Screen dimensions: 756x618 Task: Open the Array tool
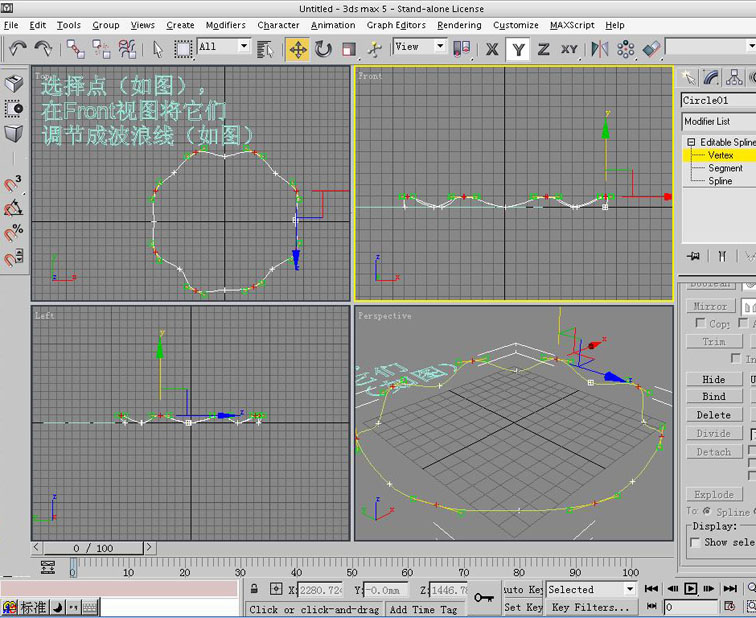pos(625,49)
